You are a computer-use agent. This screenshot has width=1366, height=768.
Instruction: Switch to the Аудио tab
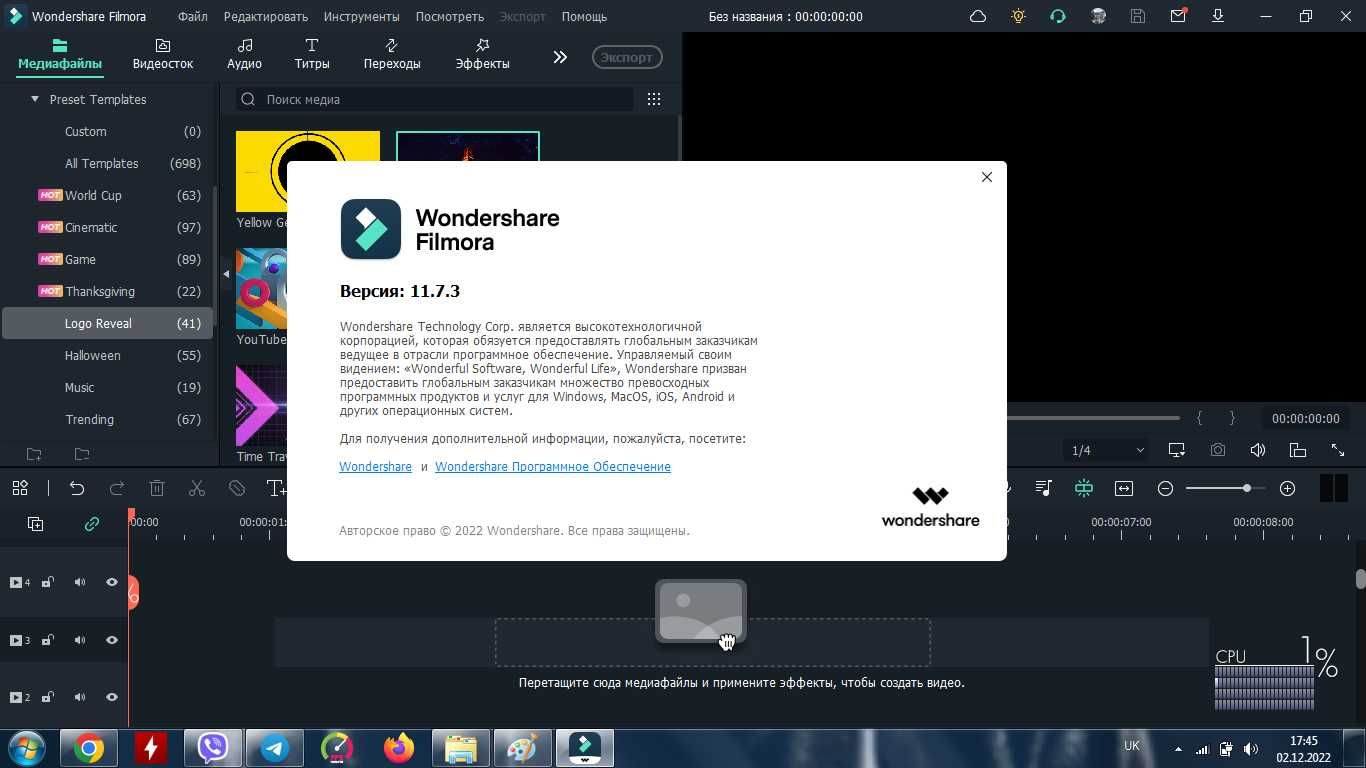coord(244,55)
